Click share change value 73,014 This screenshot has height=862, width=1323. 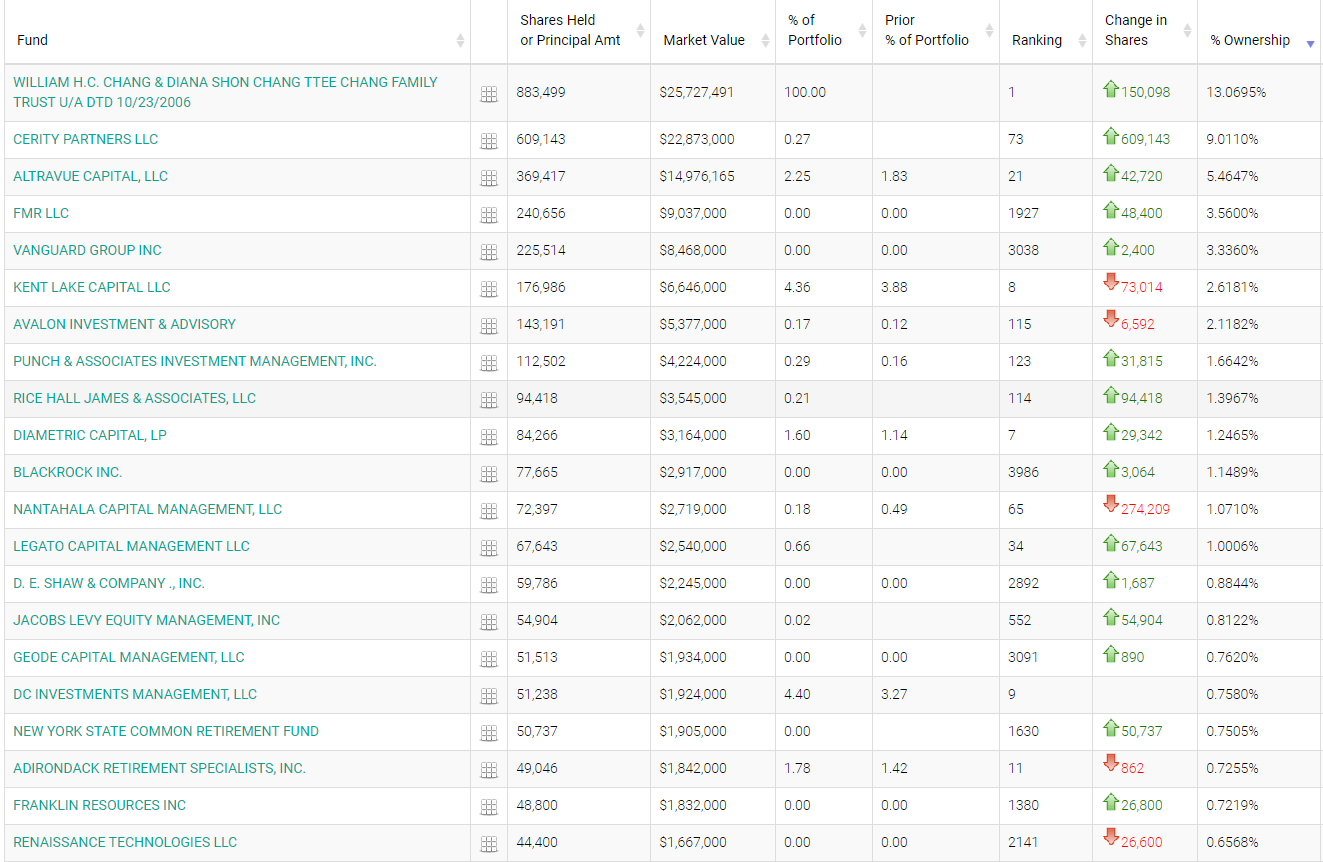pyautogui.click(x=1141, y=287)
